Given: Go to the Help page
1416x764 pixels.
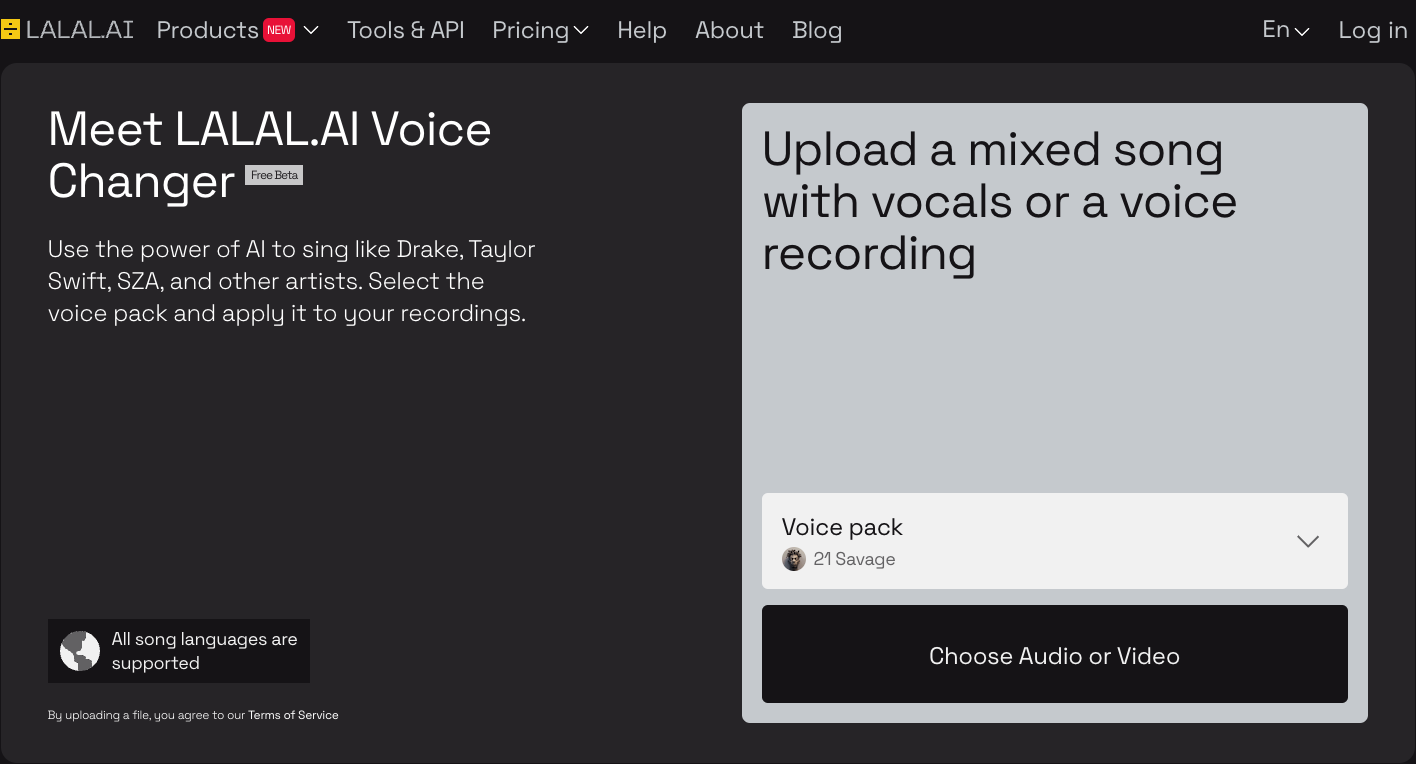Looking at the screenshot, I should tap(642, 30).
